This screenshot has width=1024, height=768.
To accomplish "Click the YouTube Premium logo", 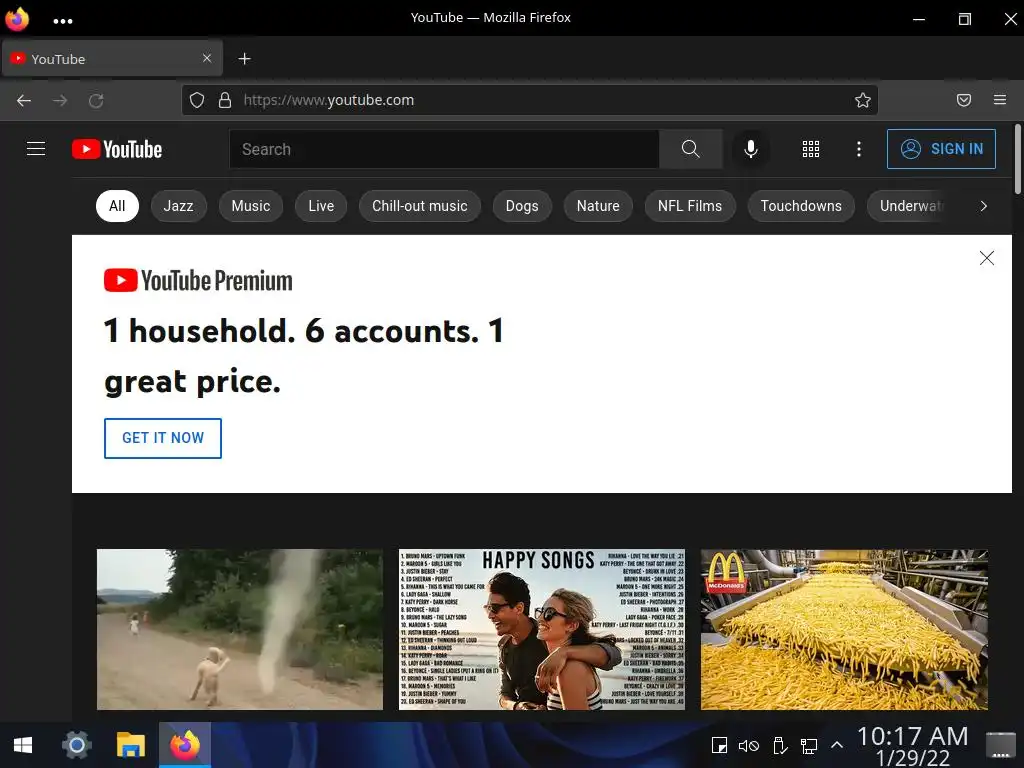I will click(x=199, y=281).
